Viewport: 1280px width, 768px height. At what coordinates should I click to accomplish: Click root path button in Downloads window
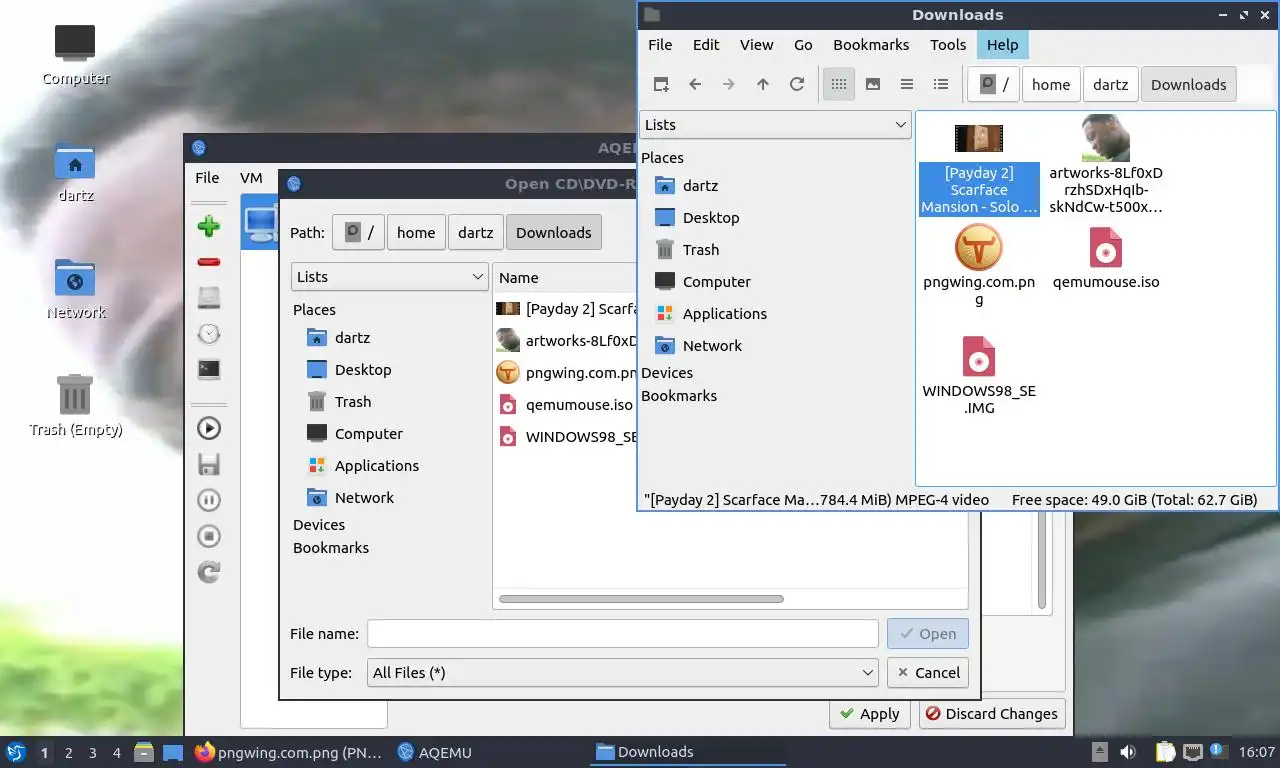[x=994, y=85]
